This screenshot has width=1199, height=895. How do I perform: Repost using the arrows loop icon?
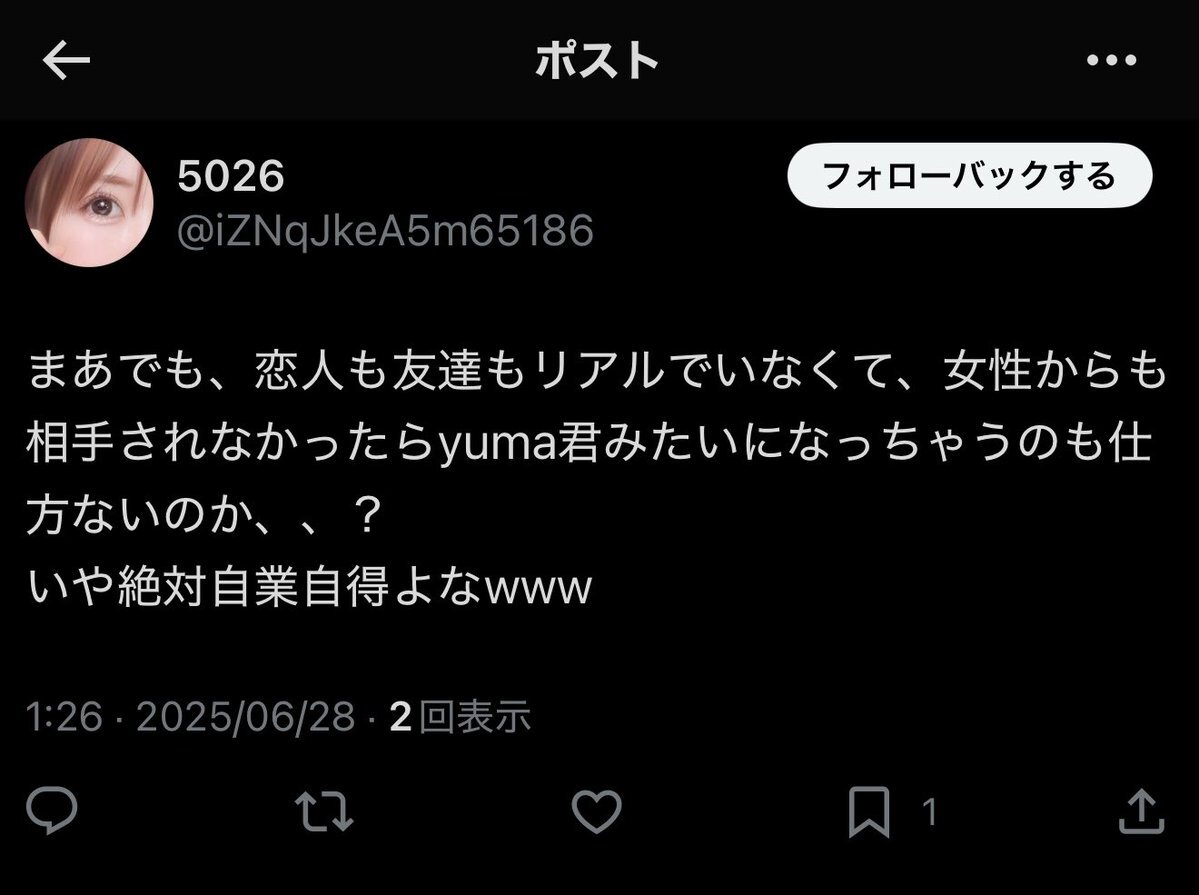(x=324, y=812)
